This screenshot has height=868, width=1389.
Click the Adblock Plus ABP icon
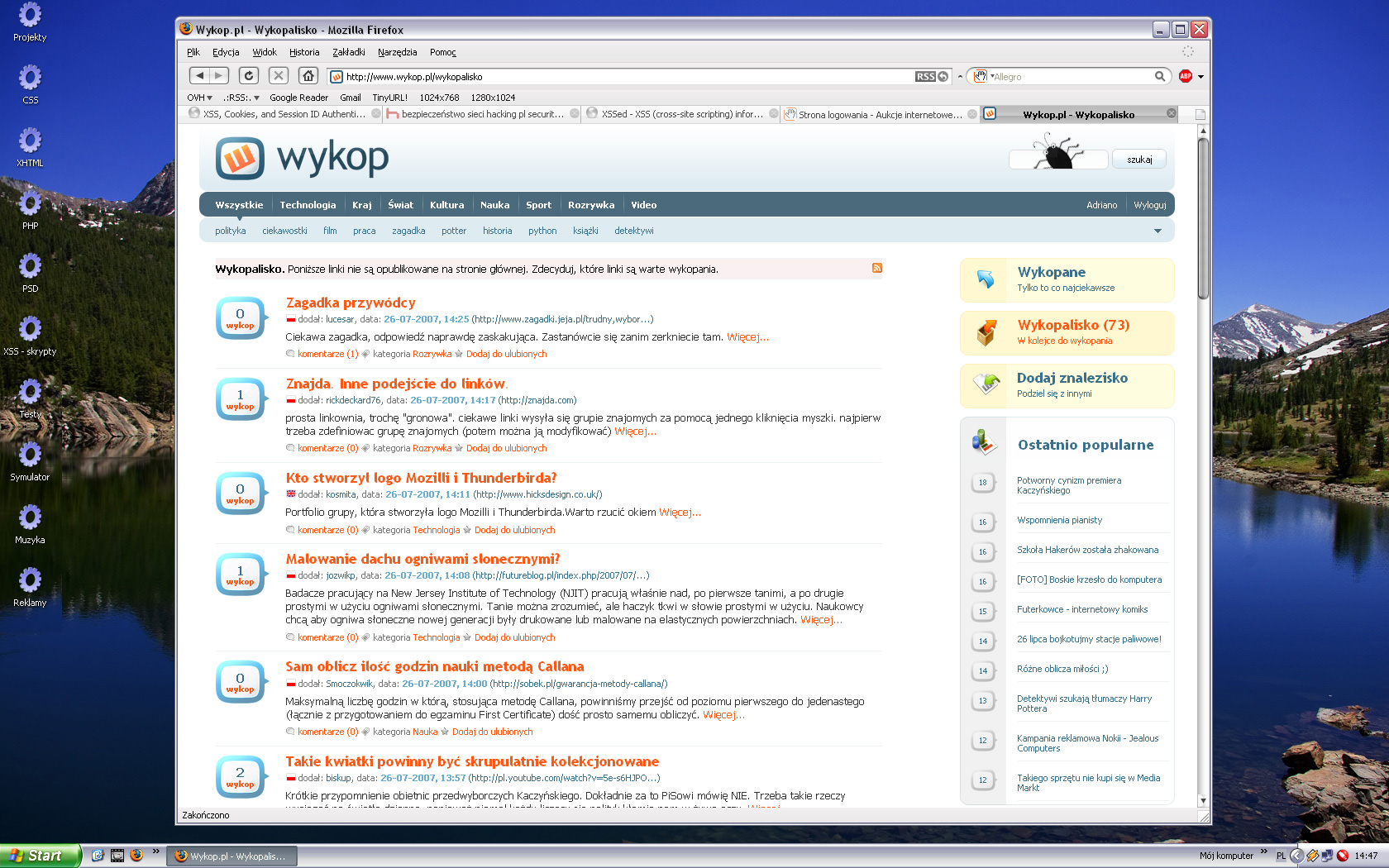[1186, 76]
